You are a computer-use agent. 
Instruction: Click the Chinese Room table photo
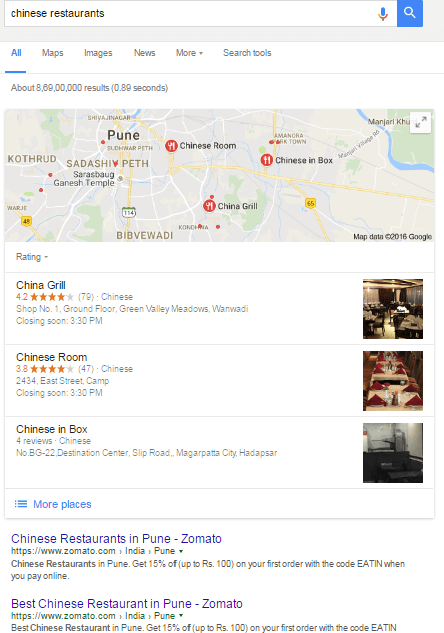(x=393, y=381)
